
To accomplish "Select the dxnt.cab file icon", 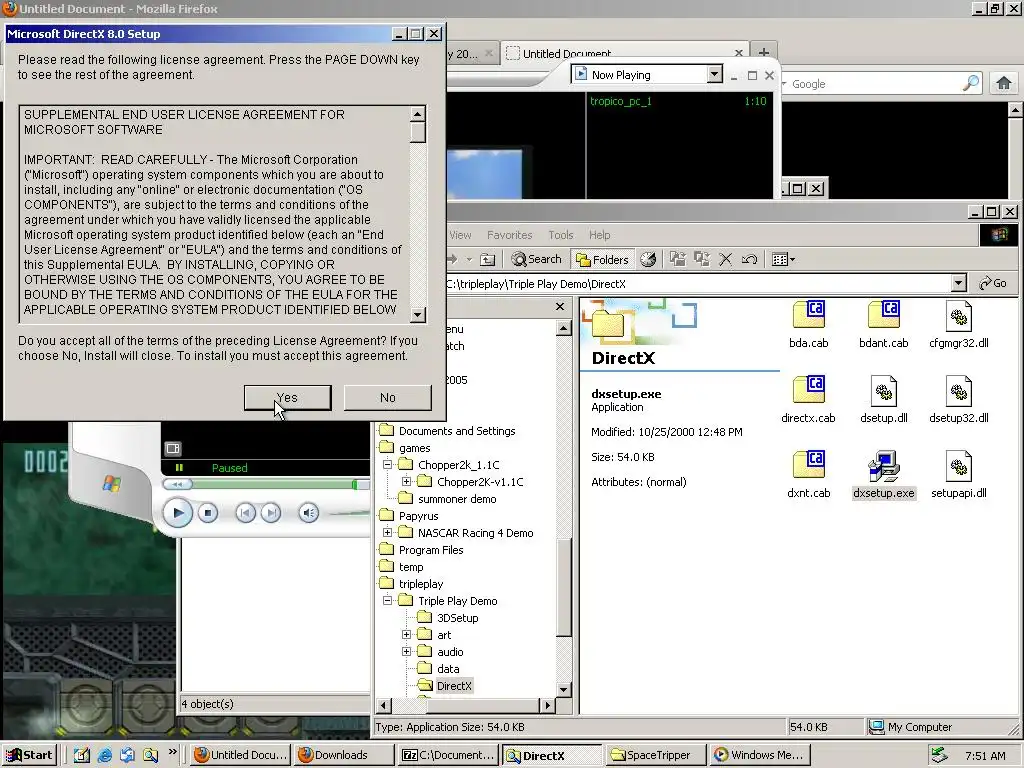I will 808,475.
